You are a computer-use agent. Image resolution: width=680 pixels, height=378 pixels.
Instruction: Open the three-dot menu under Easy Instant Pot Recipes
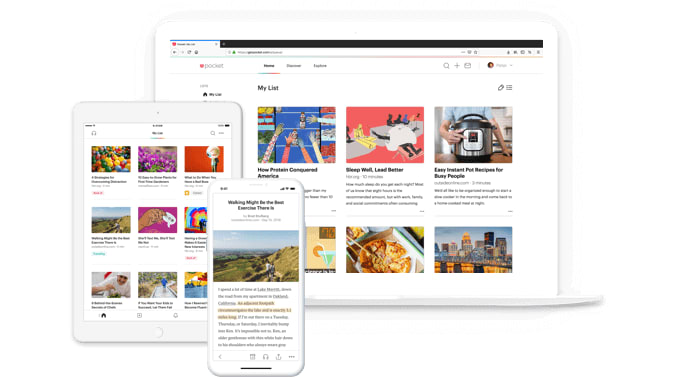(510, 211)
